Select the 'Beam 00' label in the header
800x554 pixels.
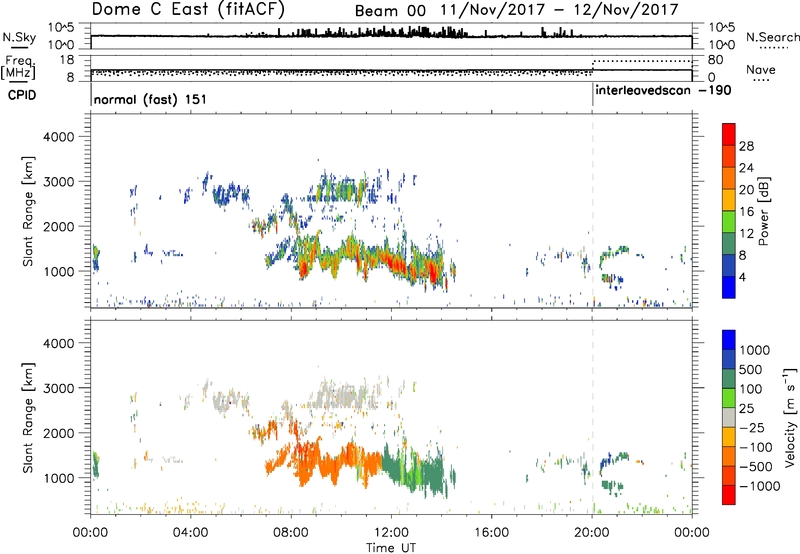point(390,11)
